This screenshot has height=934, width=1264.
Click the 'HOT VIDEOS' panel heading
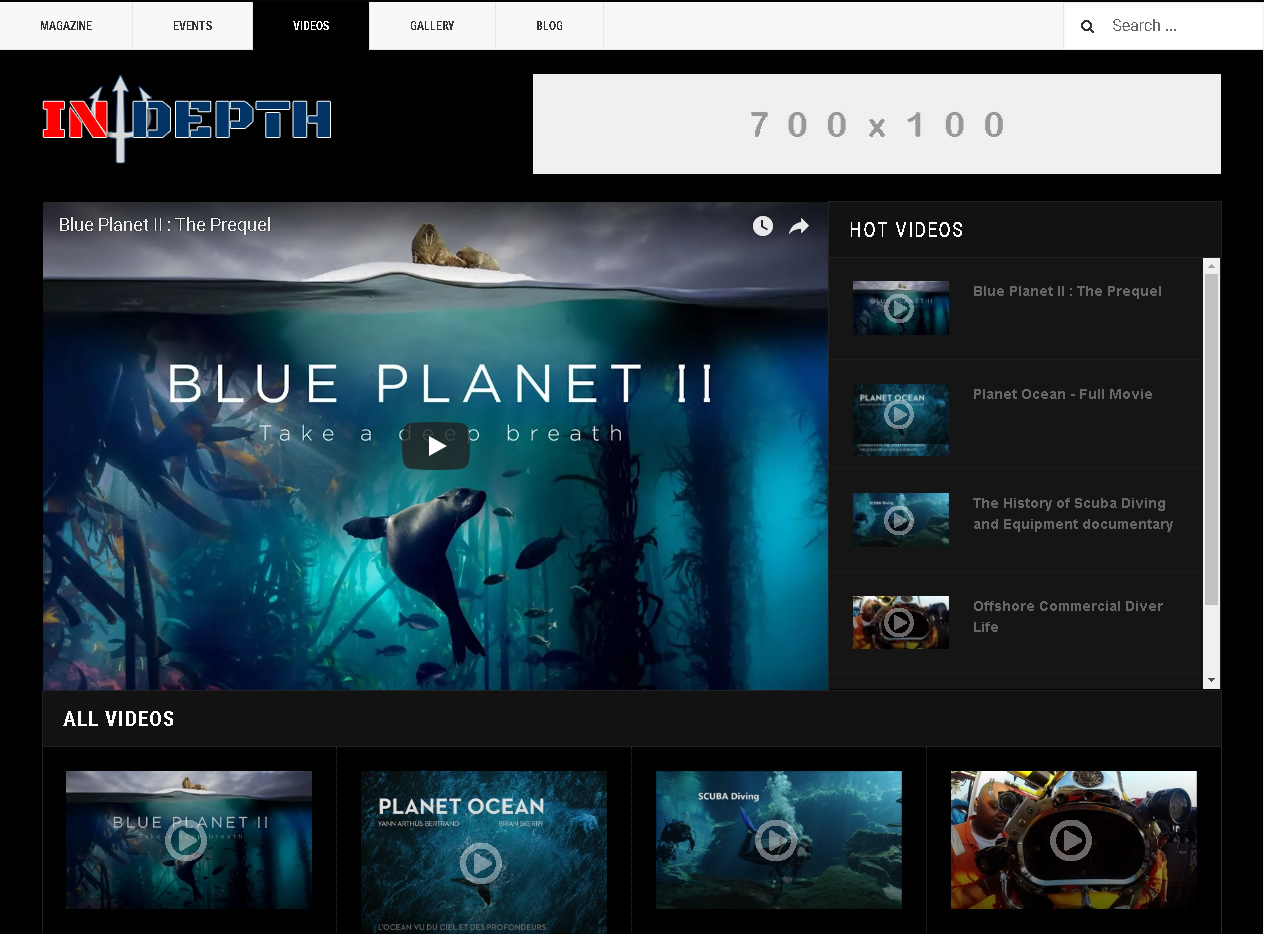point(906,230)
